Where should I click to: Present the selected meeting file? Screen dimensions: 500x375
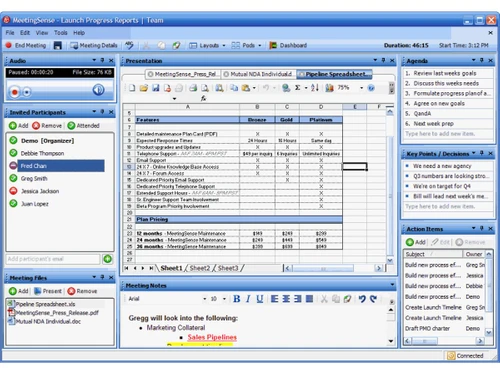coord(48,291)
